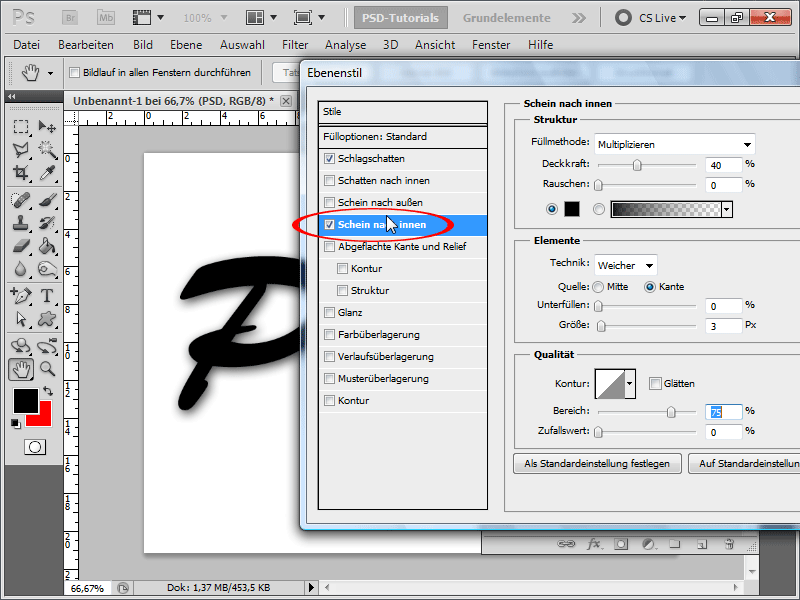
Task: Select the Eyedropper tool
Action: (47, 172)
